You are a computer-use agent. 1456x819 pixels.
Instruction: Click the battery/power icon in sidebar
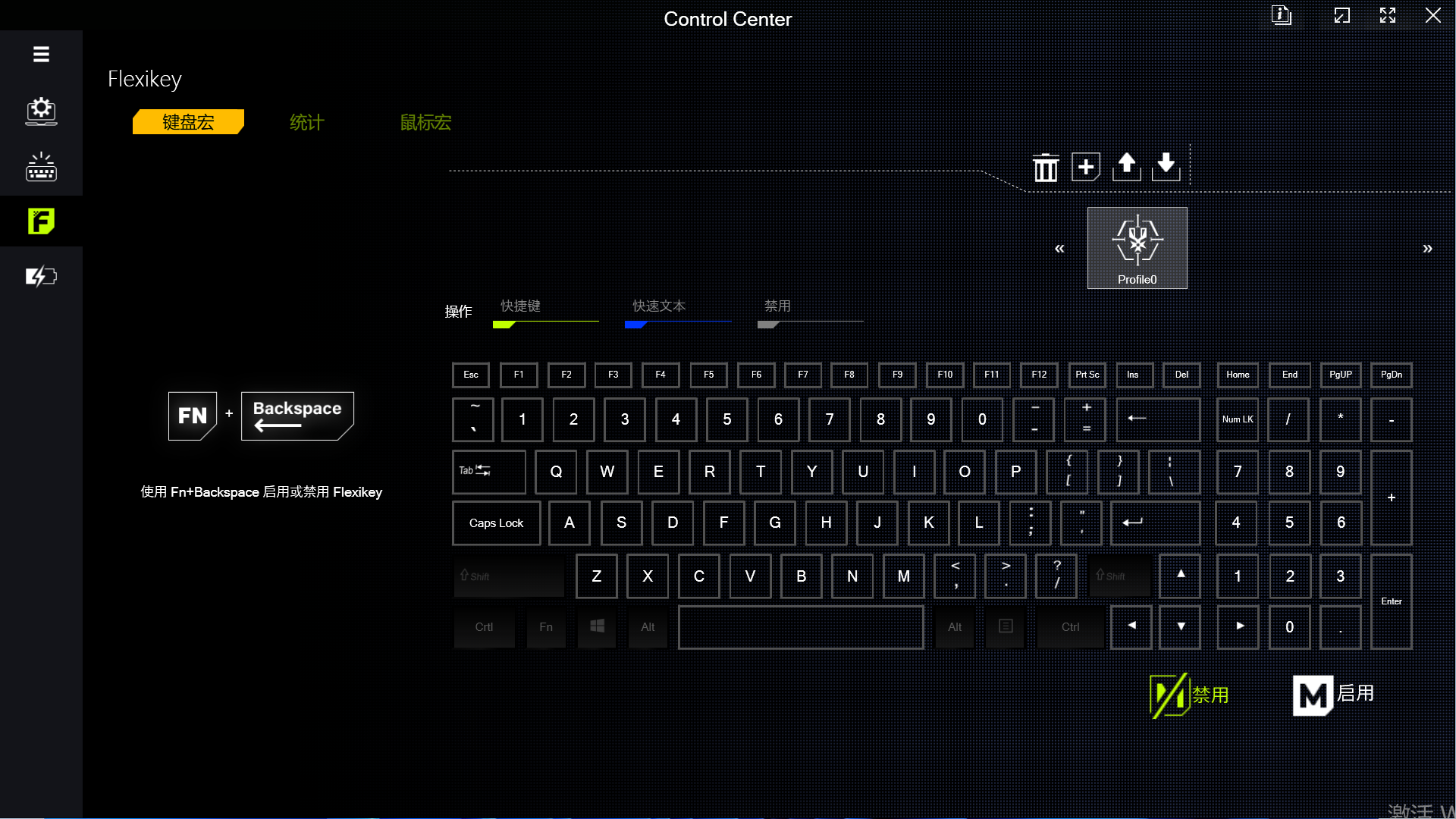tap(41, 276)
